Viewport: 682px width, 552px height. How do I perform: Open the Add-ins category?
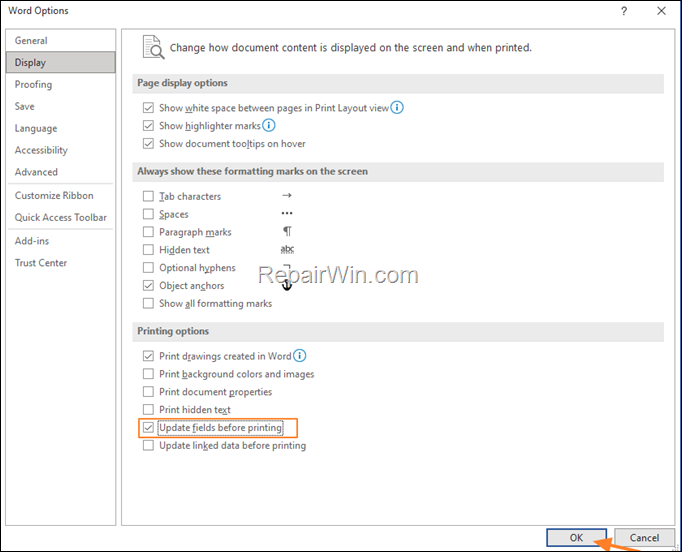tap(61, 241)
